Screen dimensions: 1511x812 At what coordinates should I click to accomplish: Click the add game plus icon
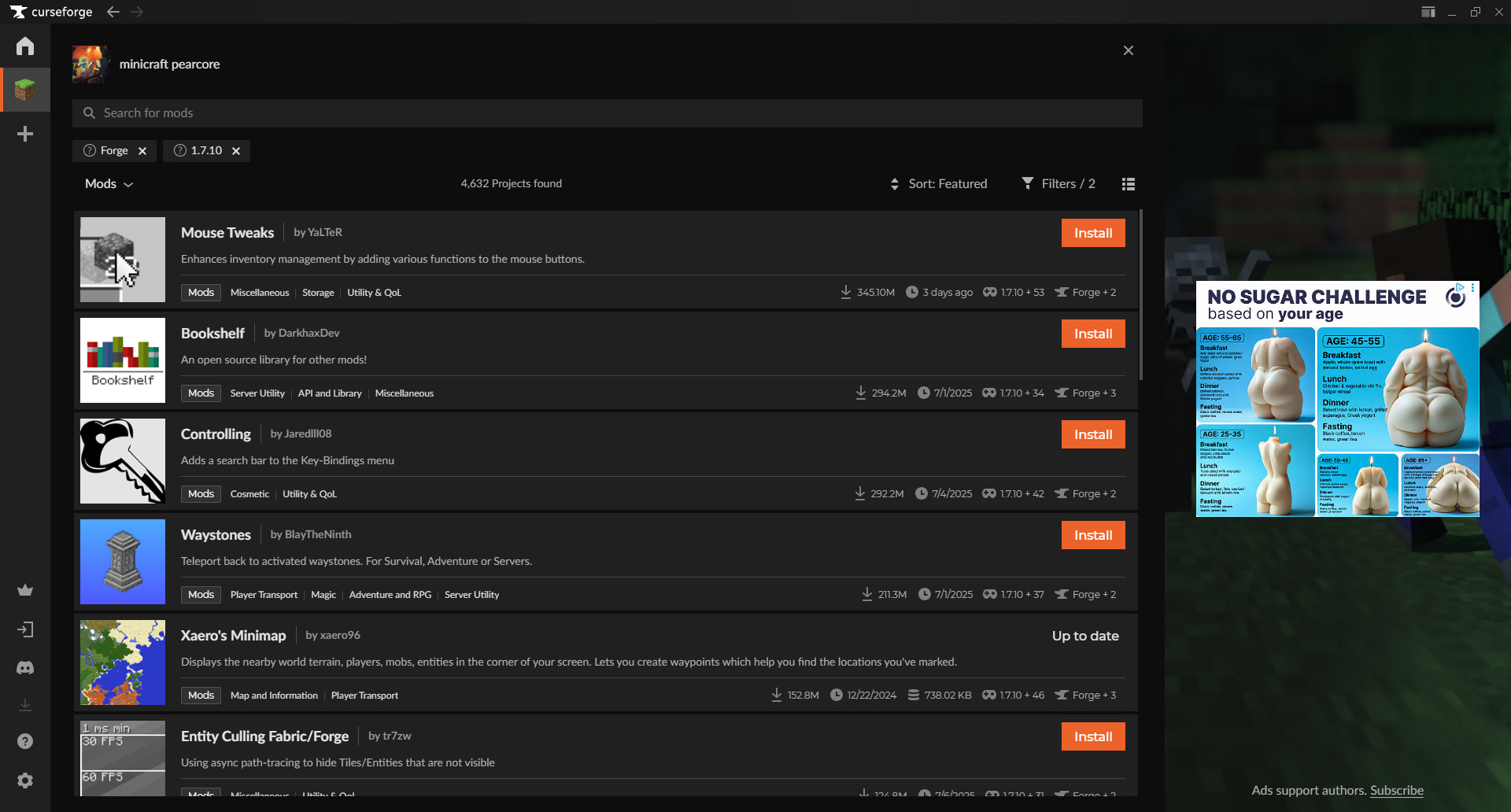tap(25, 134)
